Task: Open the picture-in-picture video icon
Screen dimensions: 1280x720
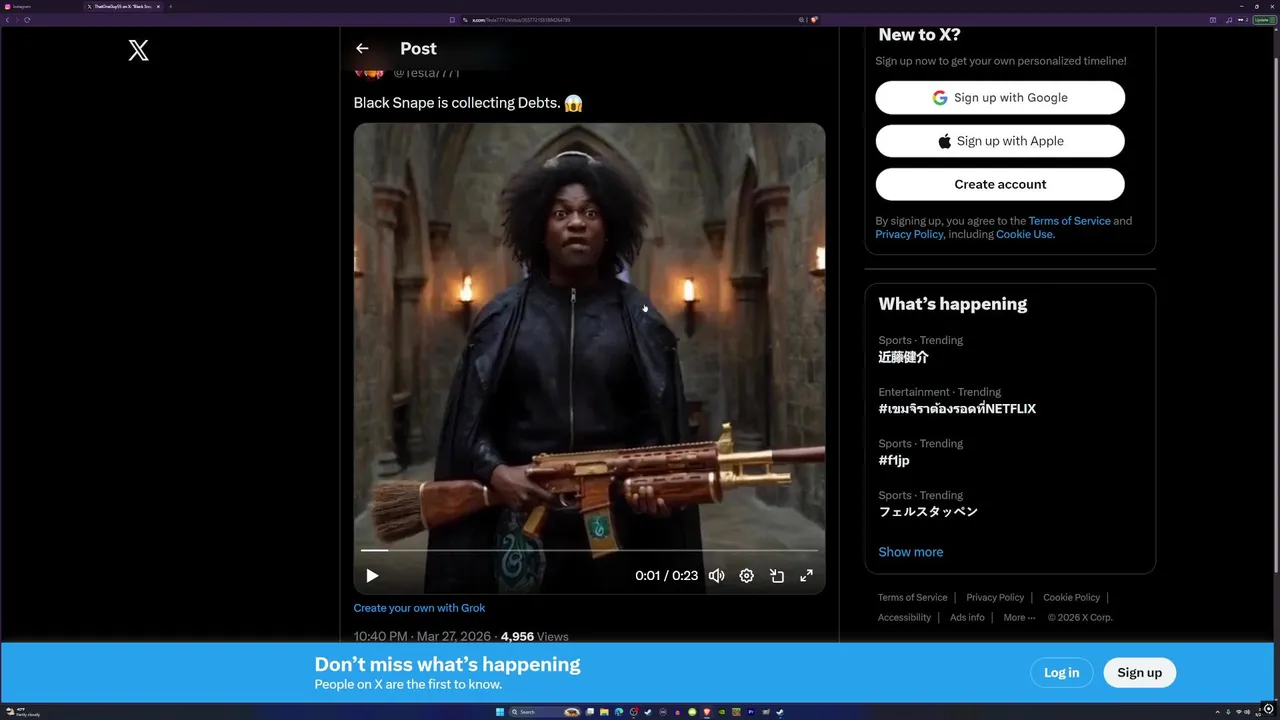Action: tap(777, 575)
